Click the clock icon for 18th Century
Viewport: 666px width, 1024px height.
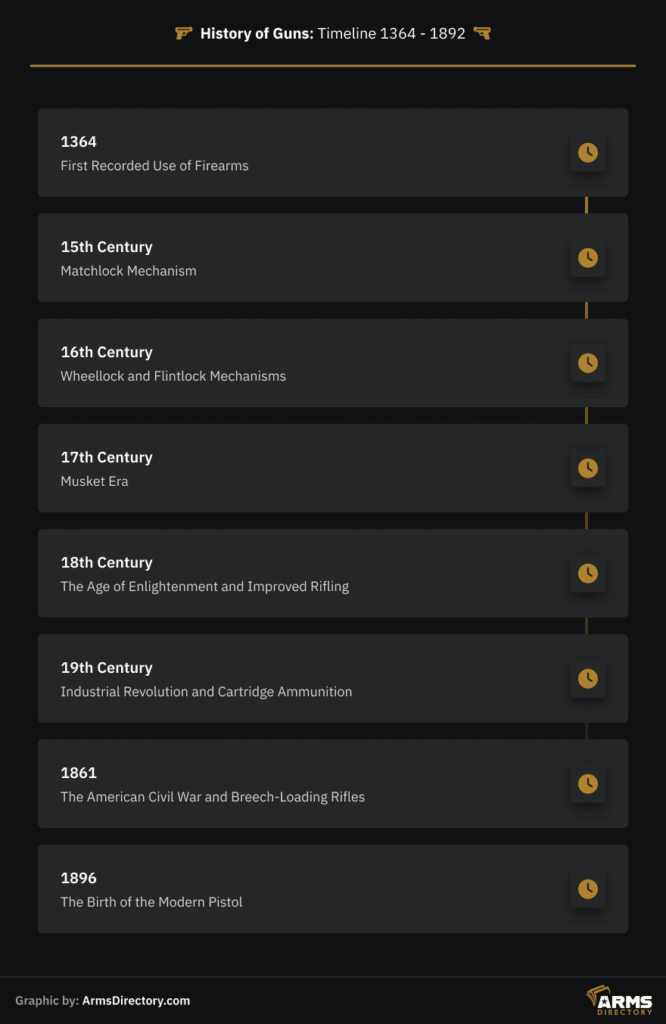pyautogui.click(x=588, y=573)
